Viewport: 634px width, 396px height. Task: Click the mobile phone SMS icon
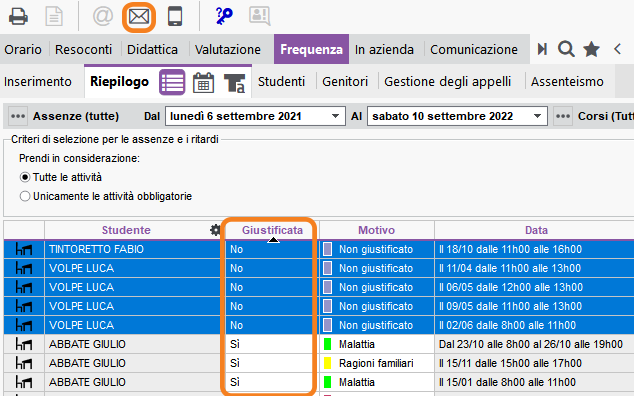coord(175,17)
